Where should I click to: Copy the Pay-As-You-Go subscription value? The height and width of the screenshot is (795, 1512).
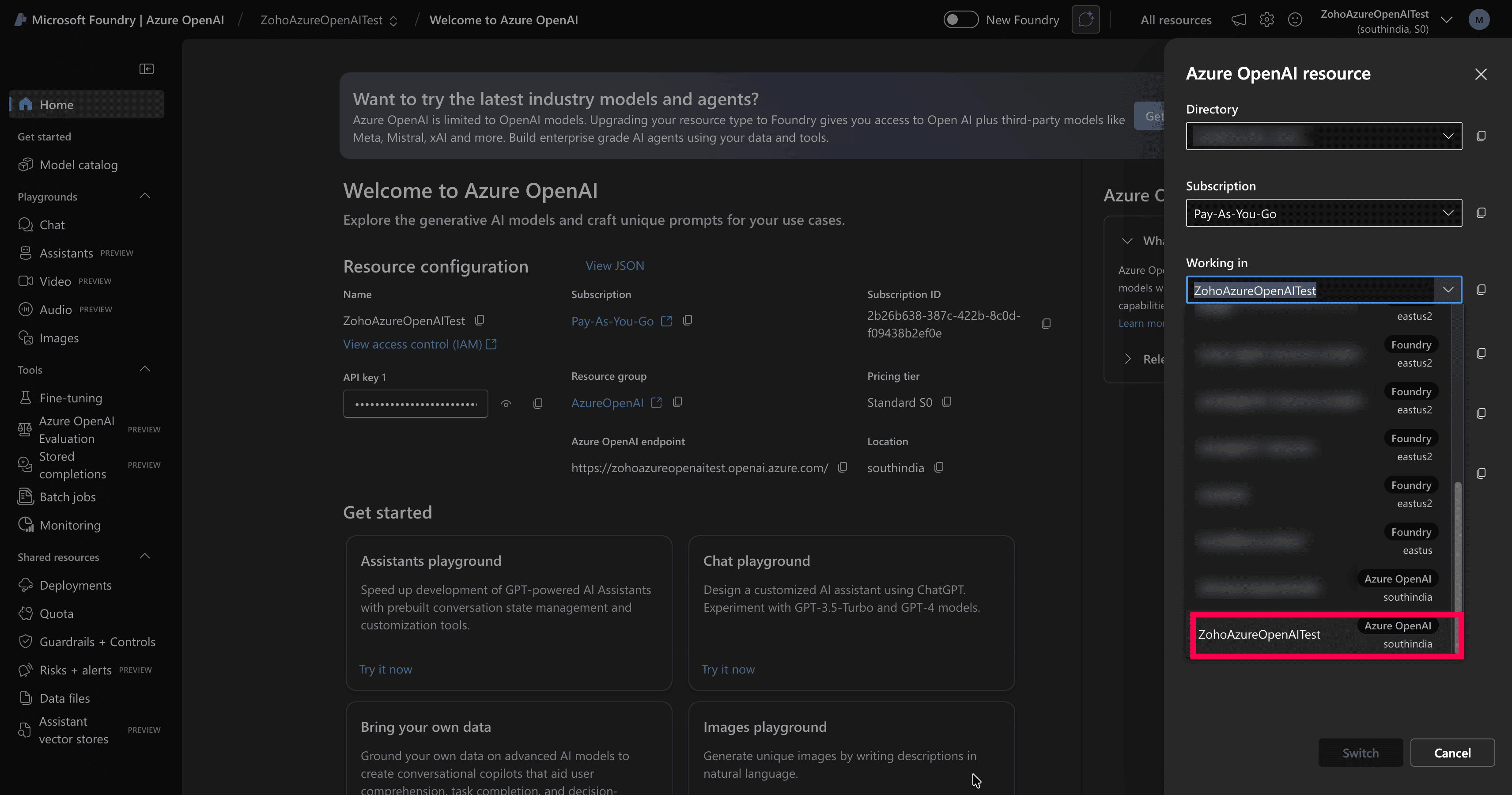coord(687,320)
